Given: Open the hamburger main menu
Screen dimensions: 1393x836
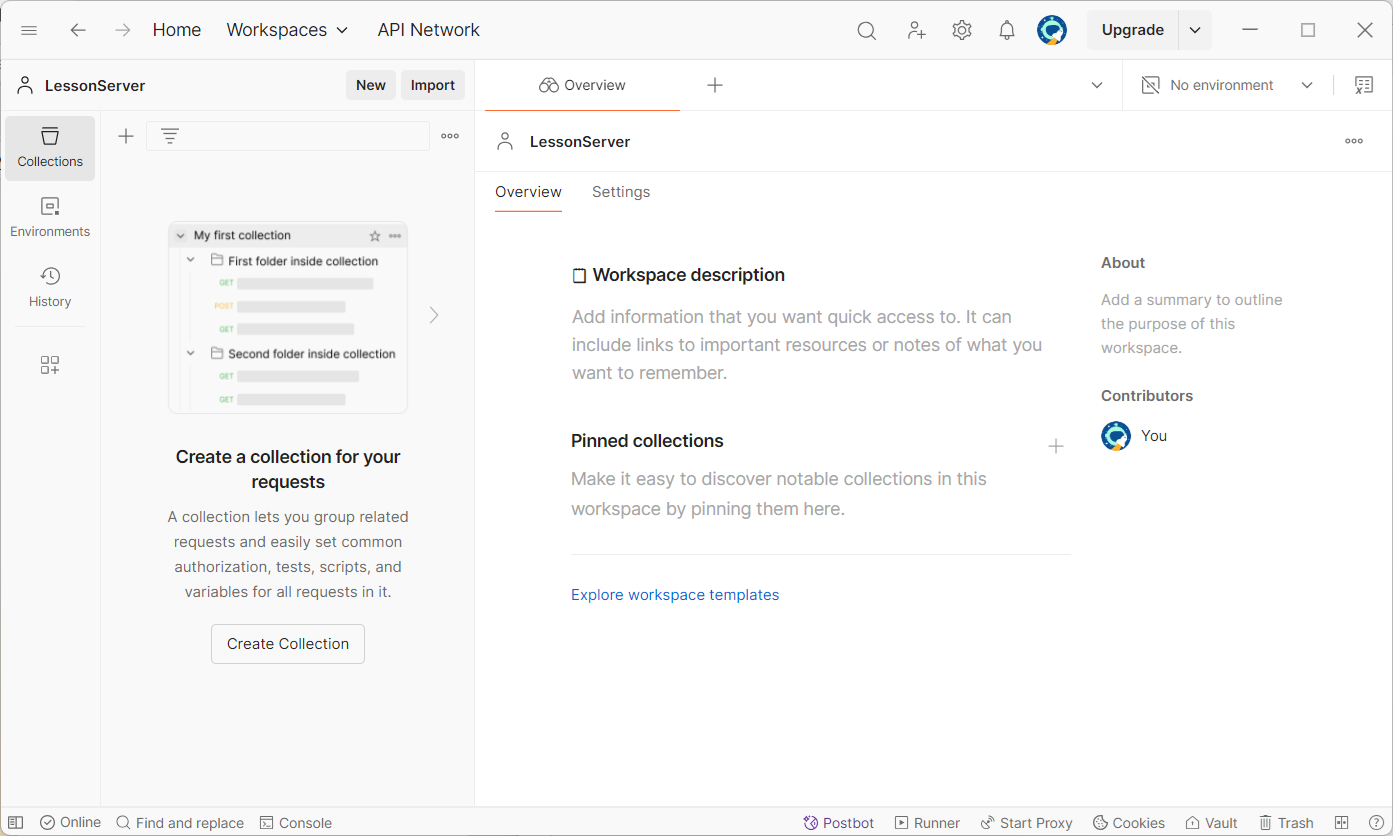Looking at the screenshot, I should click(x=29, y=30).
